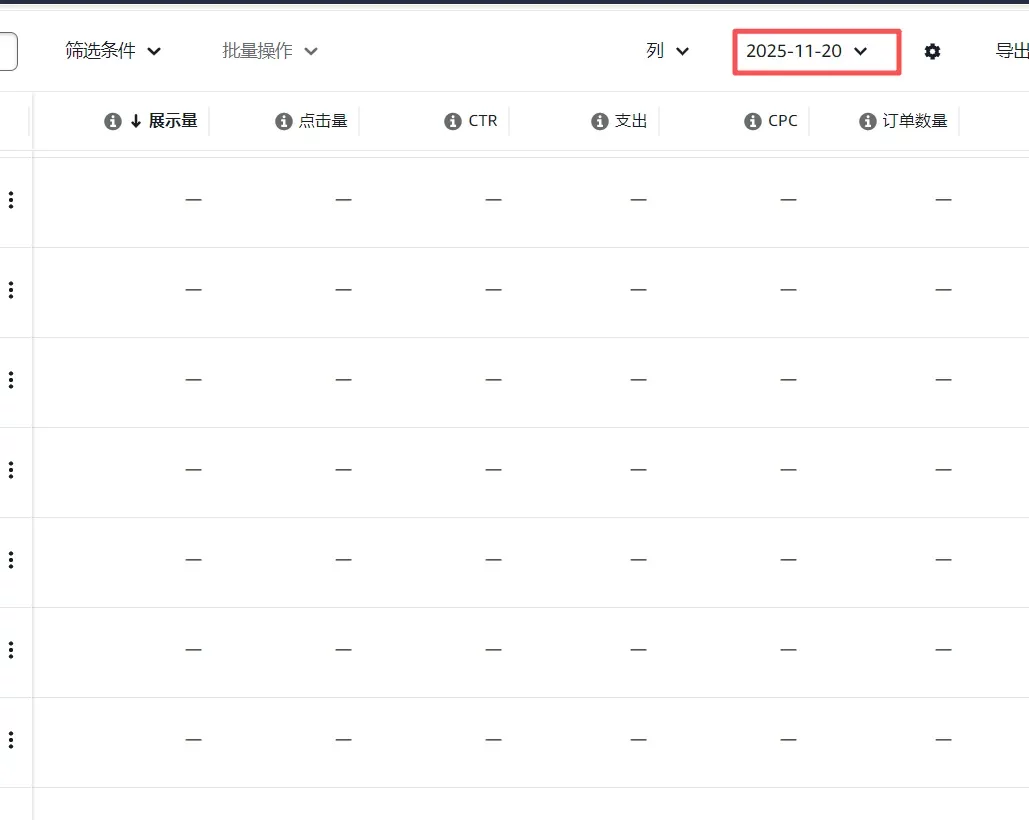Sort by the CTR column header
Image resolution: width=1029 pixels, height=820 pixels.
pos(483,121)
